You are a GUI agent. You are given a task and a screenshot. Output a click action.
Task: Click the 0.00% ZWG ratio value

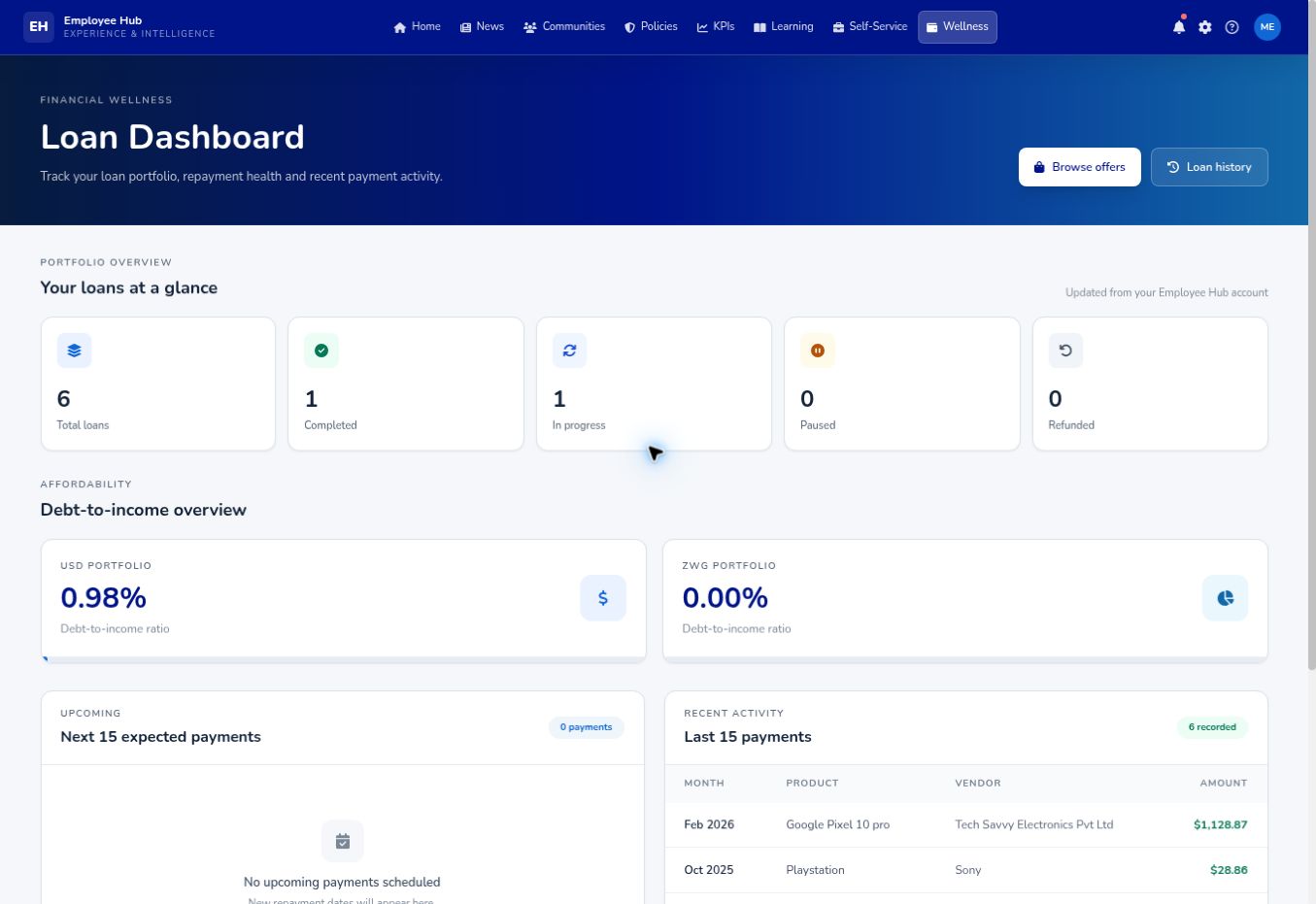[x=725, y=597]
